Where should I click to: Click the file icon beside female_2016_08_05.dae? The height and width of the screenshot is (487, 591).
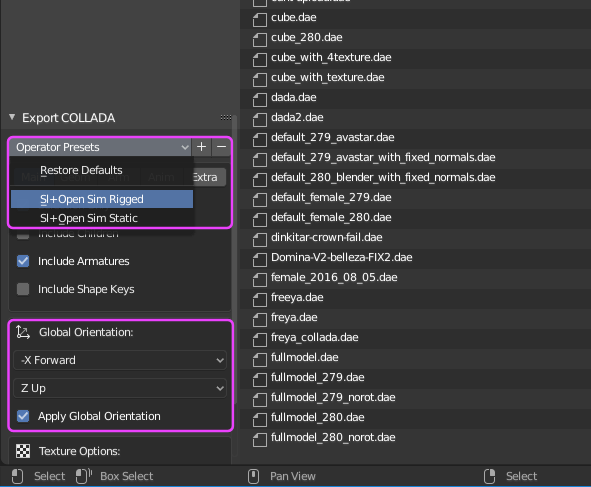coord(260,280)
